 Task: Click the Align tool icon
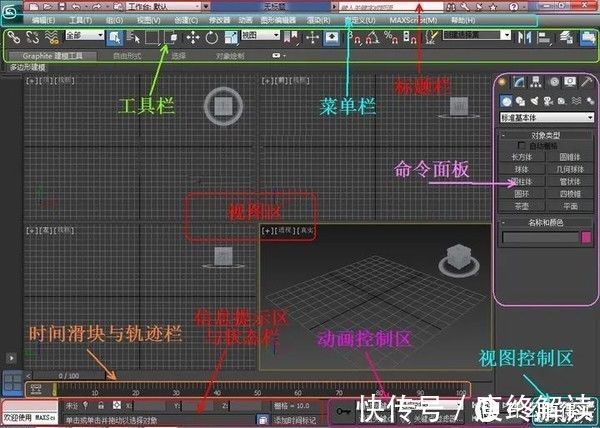(x=543, y=37)
